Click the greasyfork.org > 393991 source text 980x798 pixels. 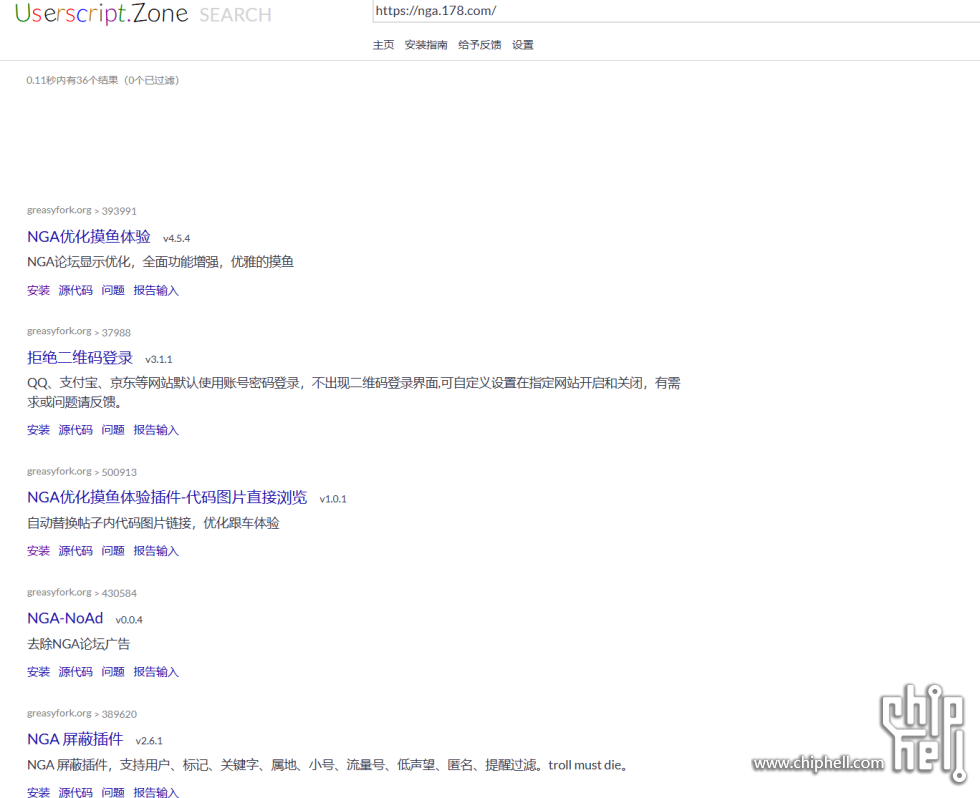[82, 211]
